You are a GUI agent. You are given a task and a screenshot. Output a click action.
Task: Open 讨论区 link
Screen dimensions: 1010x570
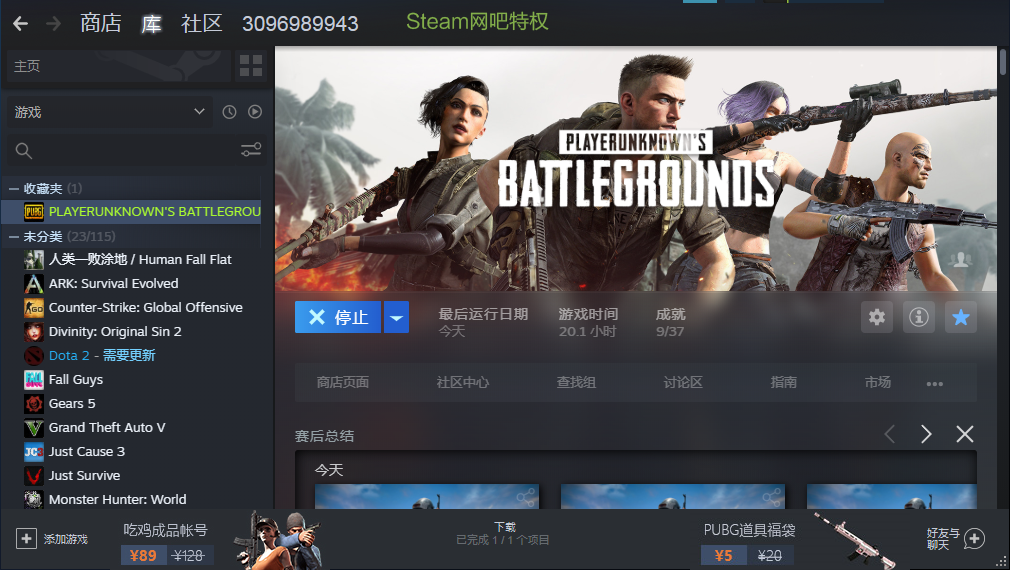(x=683, y=383)
